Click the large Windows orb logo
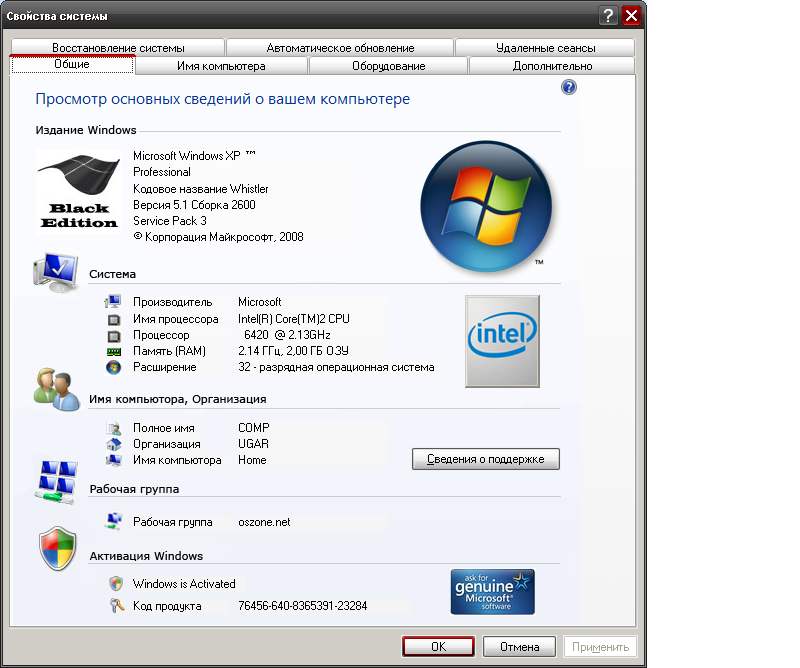 tap(486, 205)
